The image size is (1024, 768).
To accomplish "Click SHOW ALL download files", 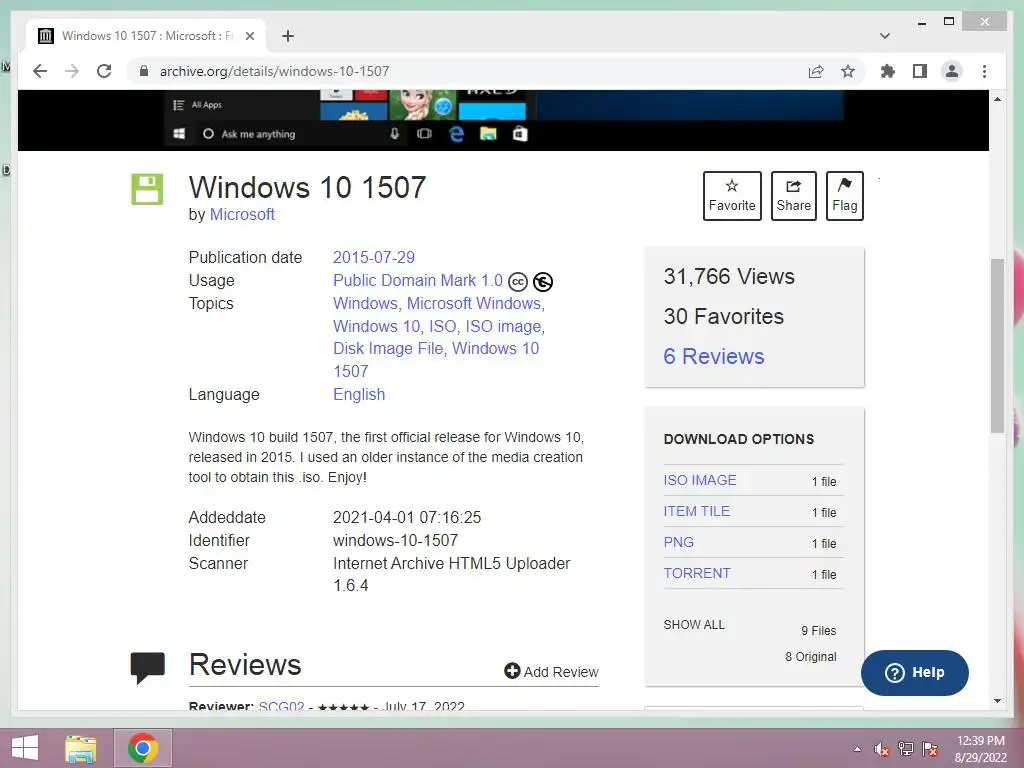I will (694, 624).
